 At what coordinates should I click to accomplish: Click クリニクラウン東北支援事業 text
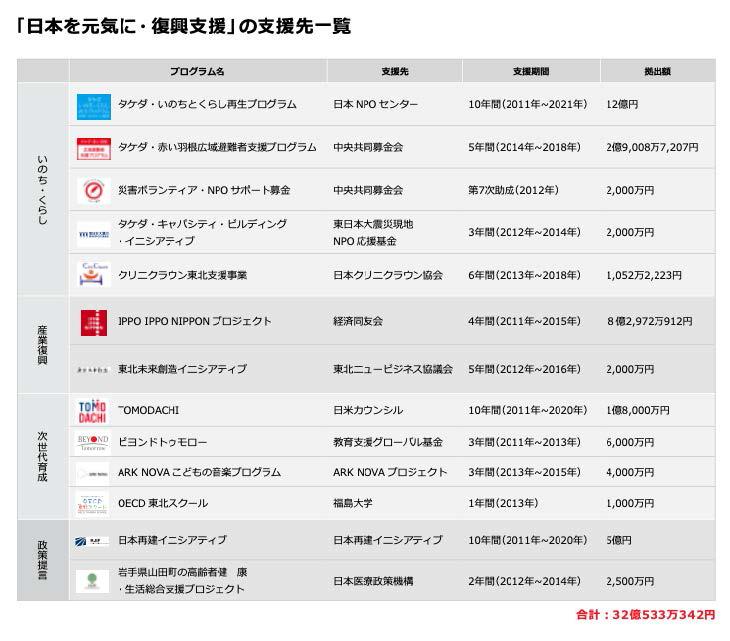(x=182, y=275)
